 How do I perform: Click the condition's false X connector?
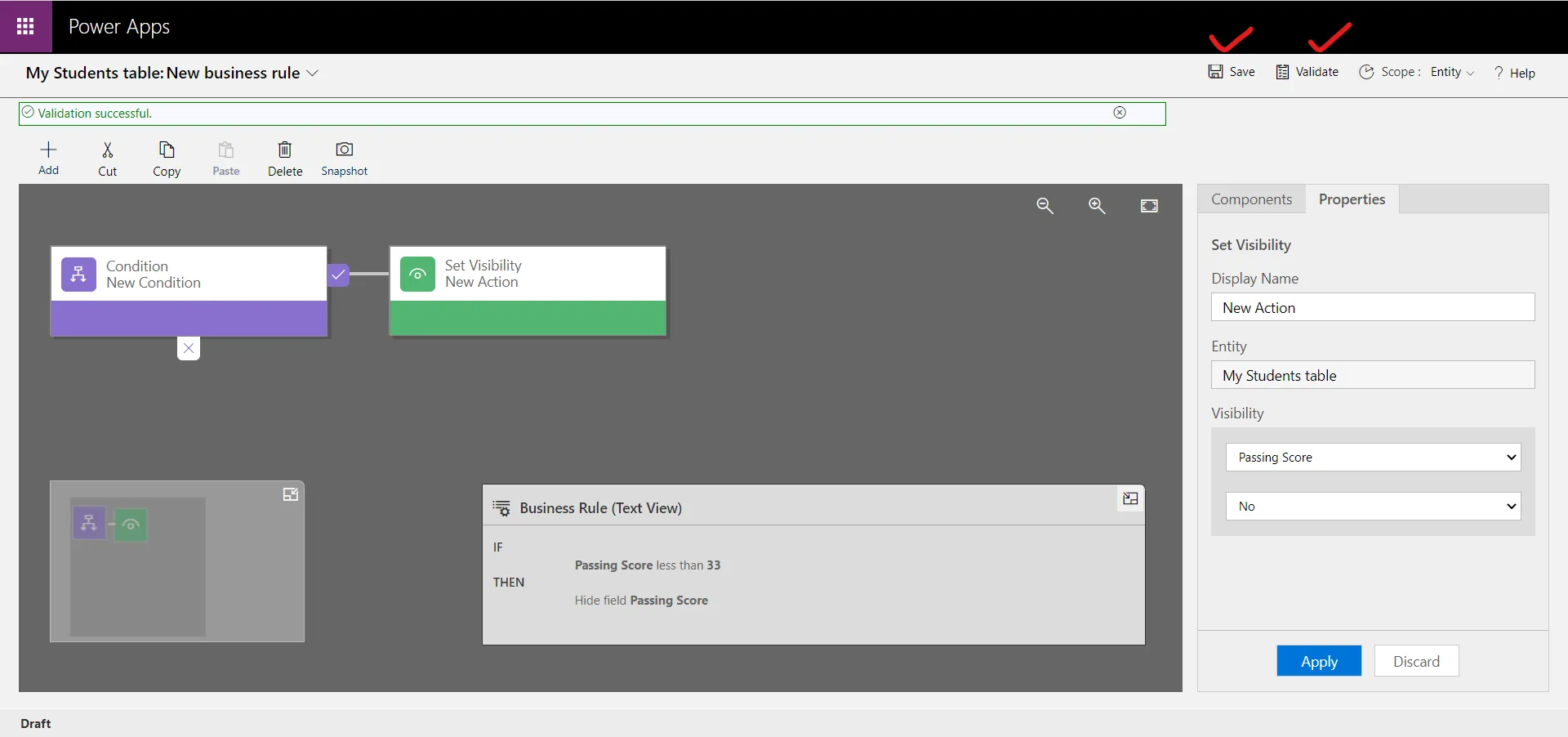tap(189, 348)
